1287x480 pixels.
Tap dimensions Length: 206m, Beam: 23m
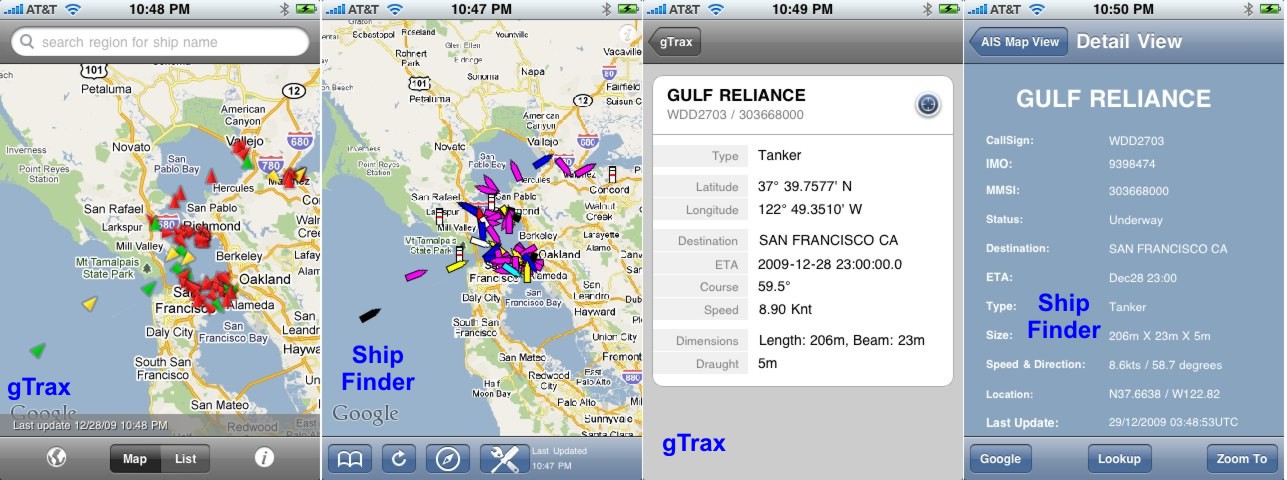tap(842, 341)
